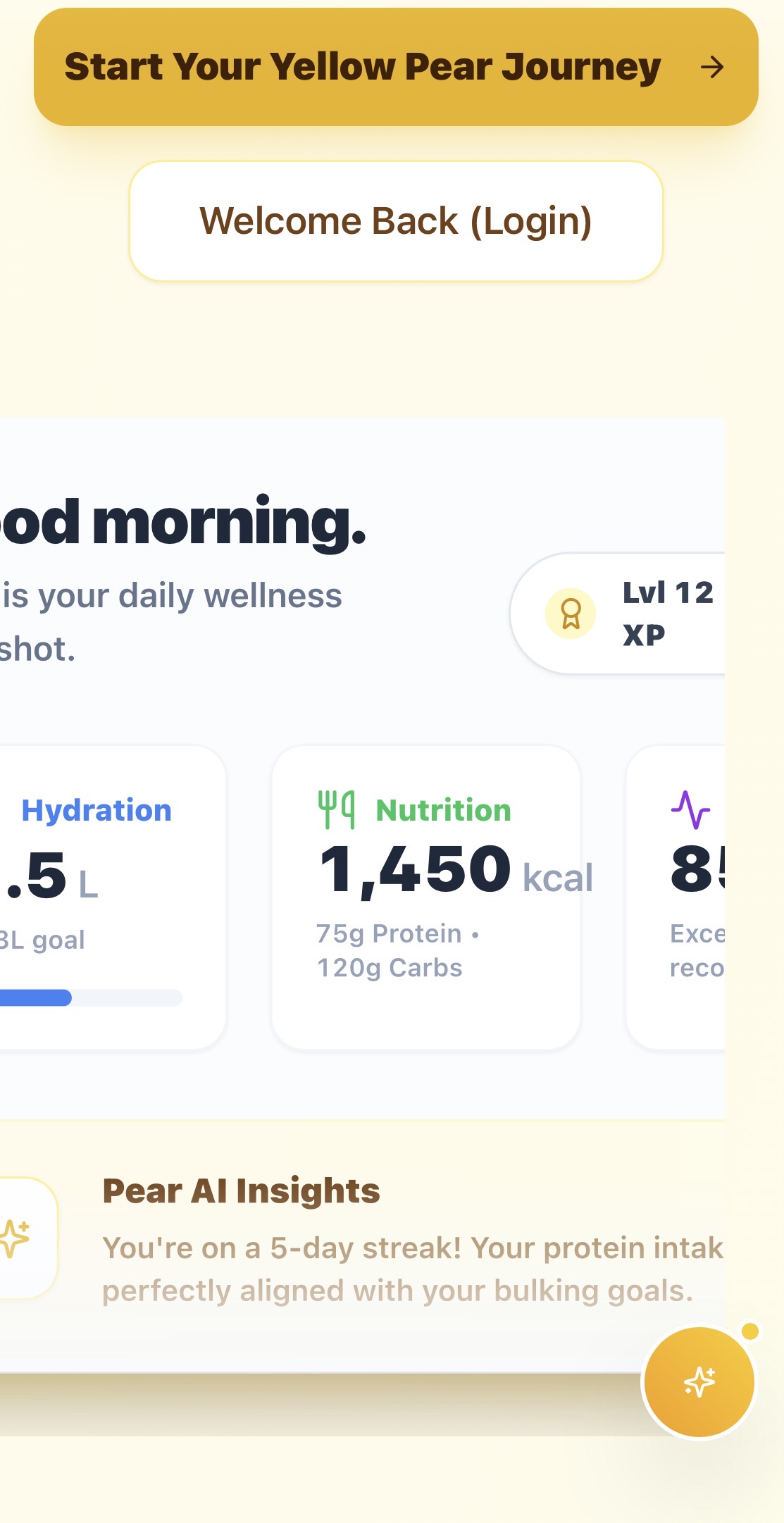Open the floating sparkle AI assistant button
This screenshot has width=784, height=1523.
[x=699, y=1381]
